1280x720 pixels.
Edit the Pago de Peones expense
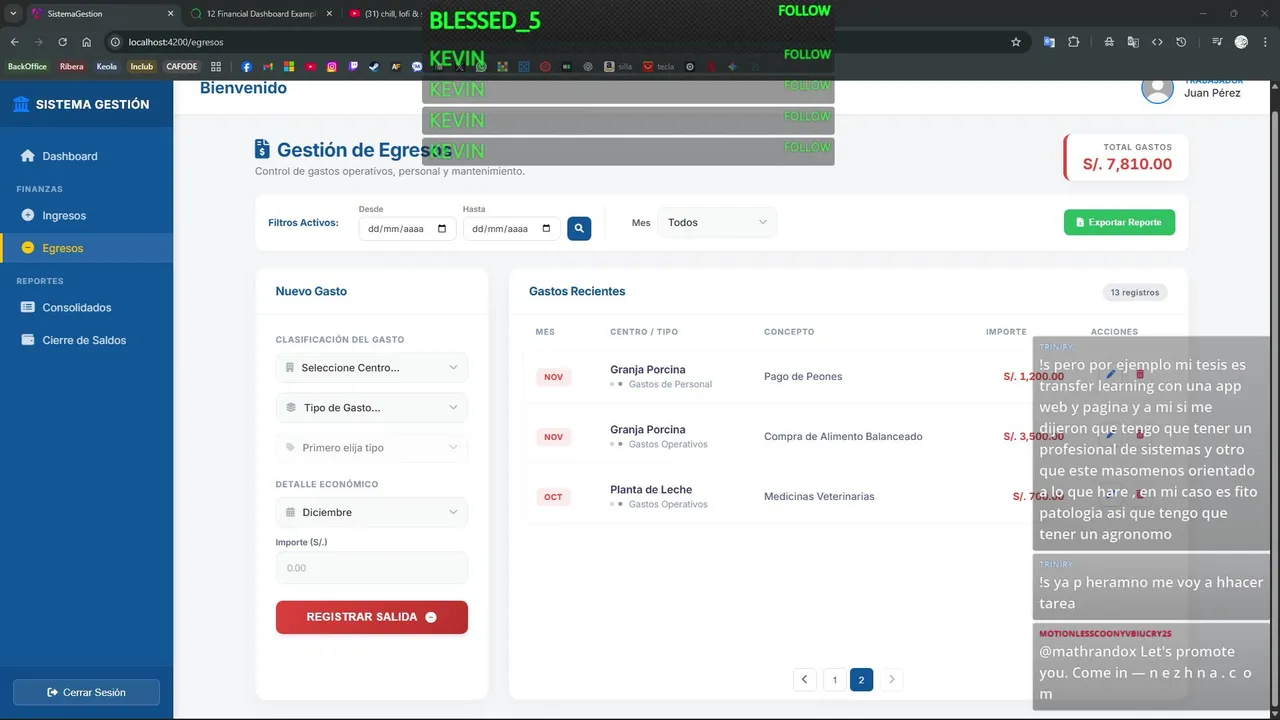pyautogui.click(x=1111, y=376)
